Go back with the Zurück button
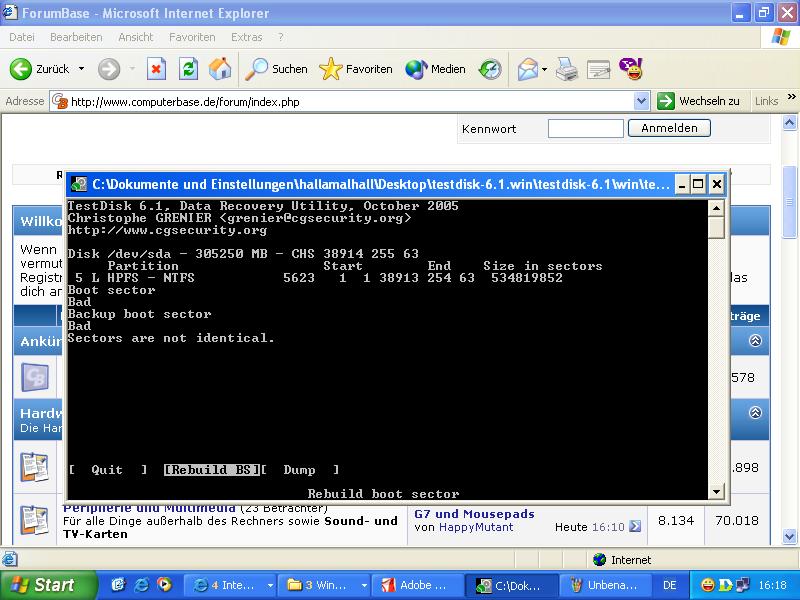Image resolution: width=800 pixels, height=600 pixels. (40, 69)
